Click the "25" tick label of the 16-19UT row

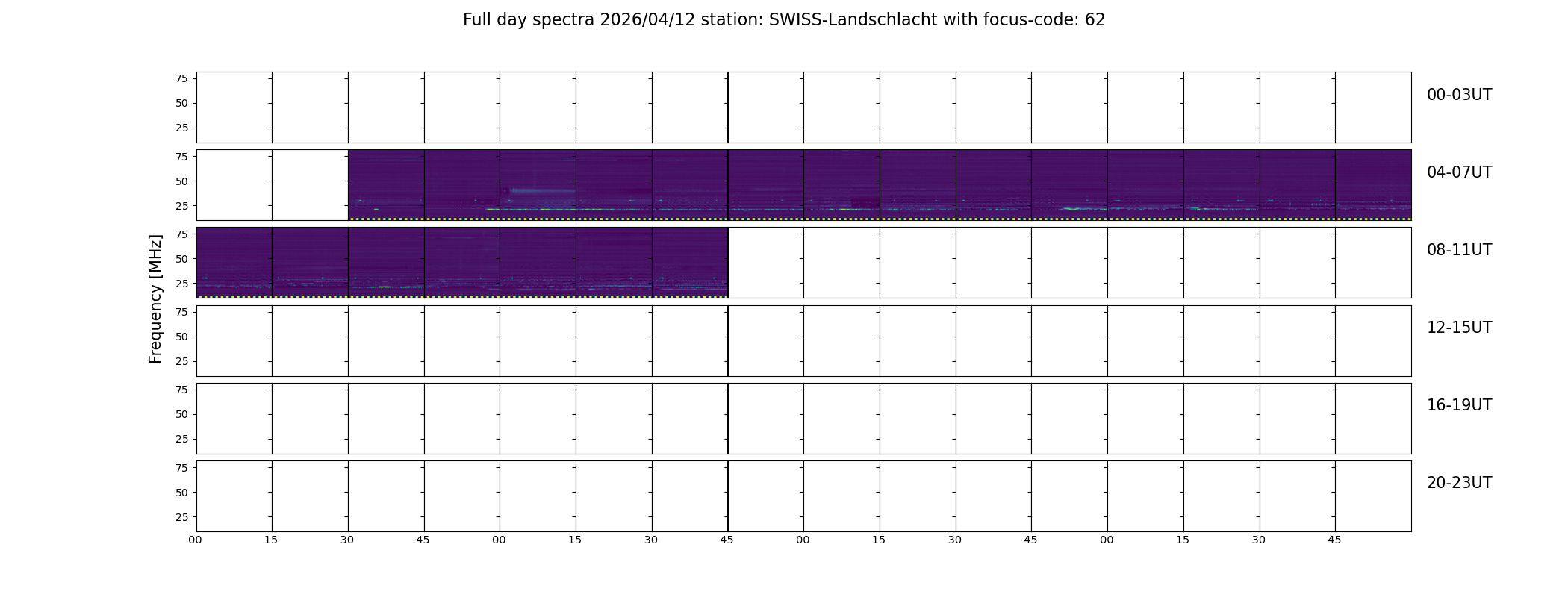[181, 438]
